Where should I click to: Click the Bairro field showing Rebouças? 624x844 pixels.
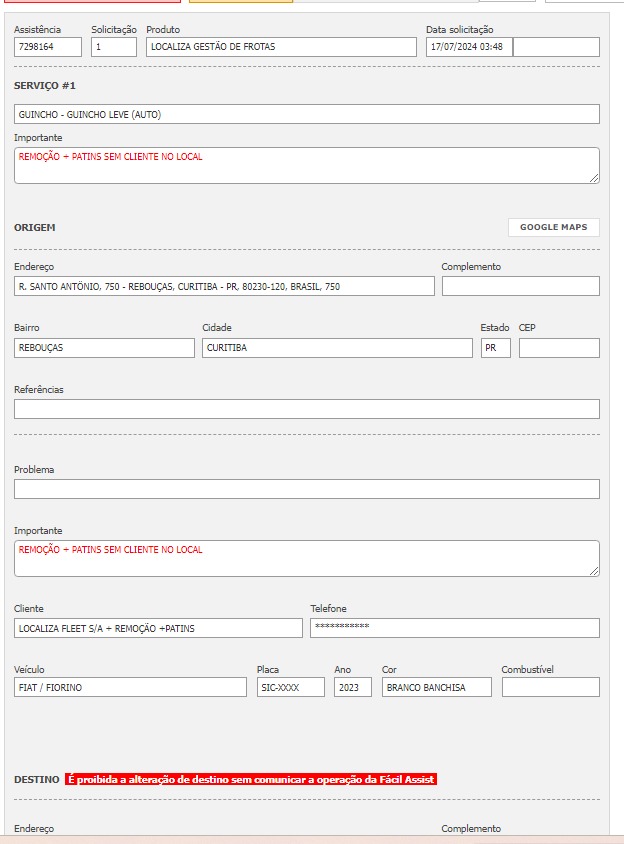(104, 348)
